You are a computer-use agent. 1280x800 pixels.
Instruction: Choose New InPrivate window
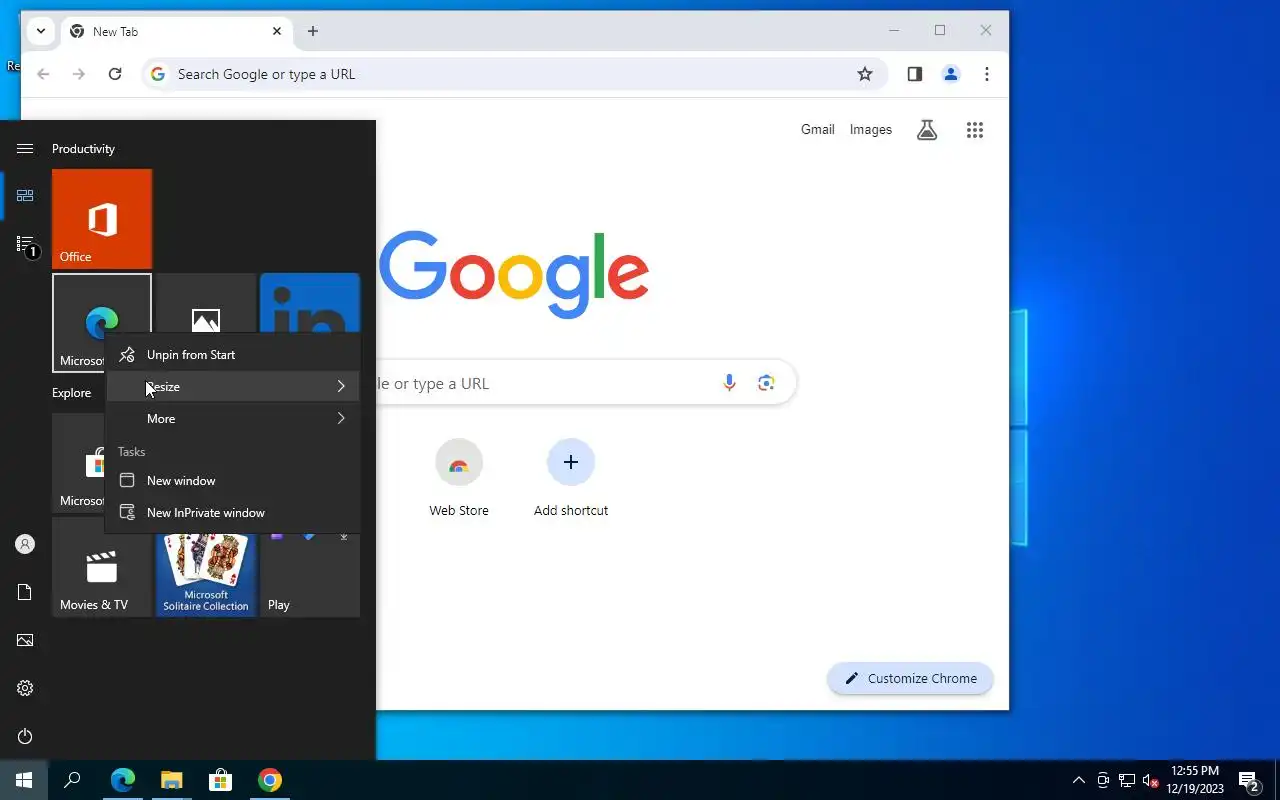click(x=232, y=513)
